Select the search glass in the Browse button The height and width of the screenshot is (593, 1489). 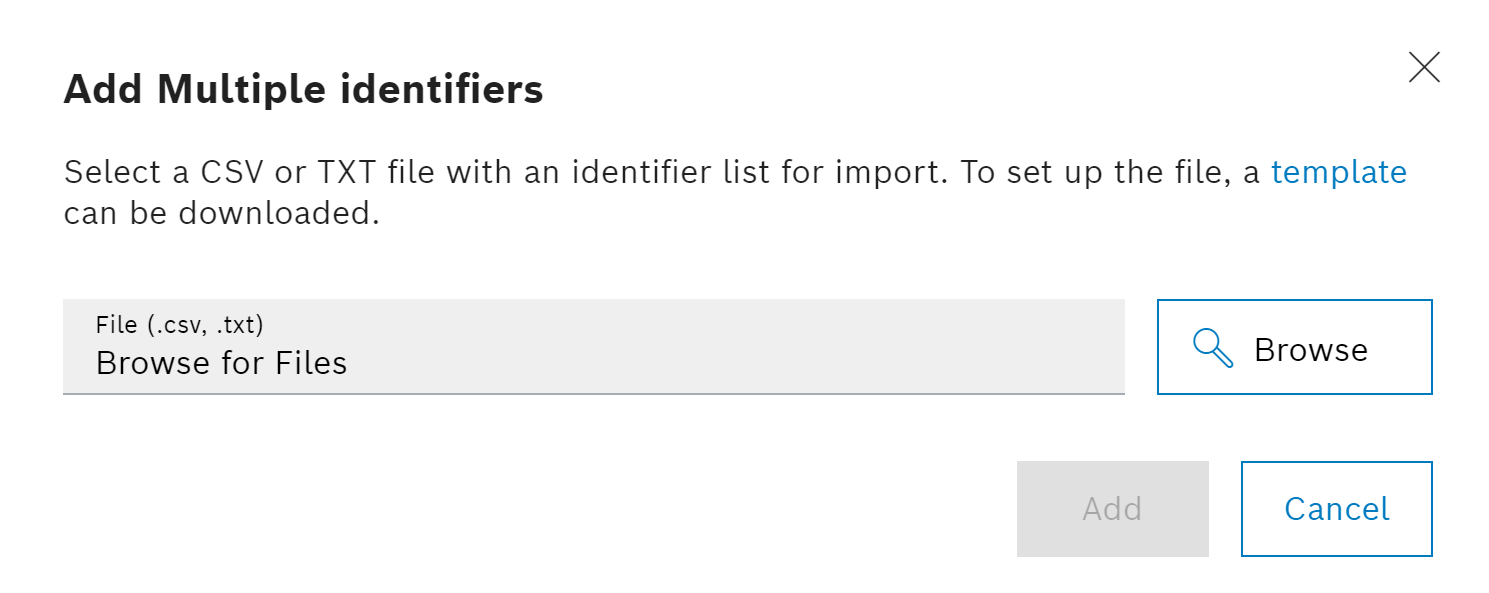[1212, 349]
